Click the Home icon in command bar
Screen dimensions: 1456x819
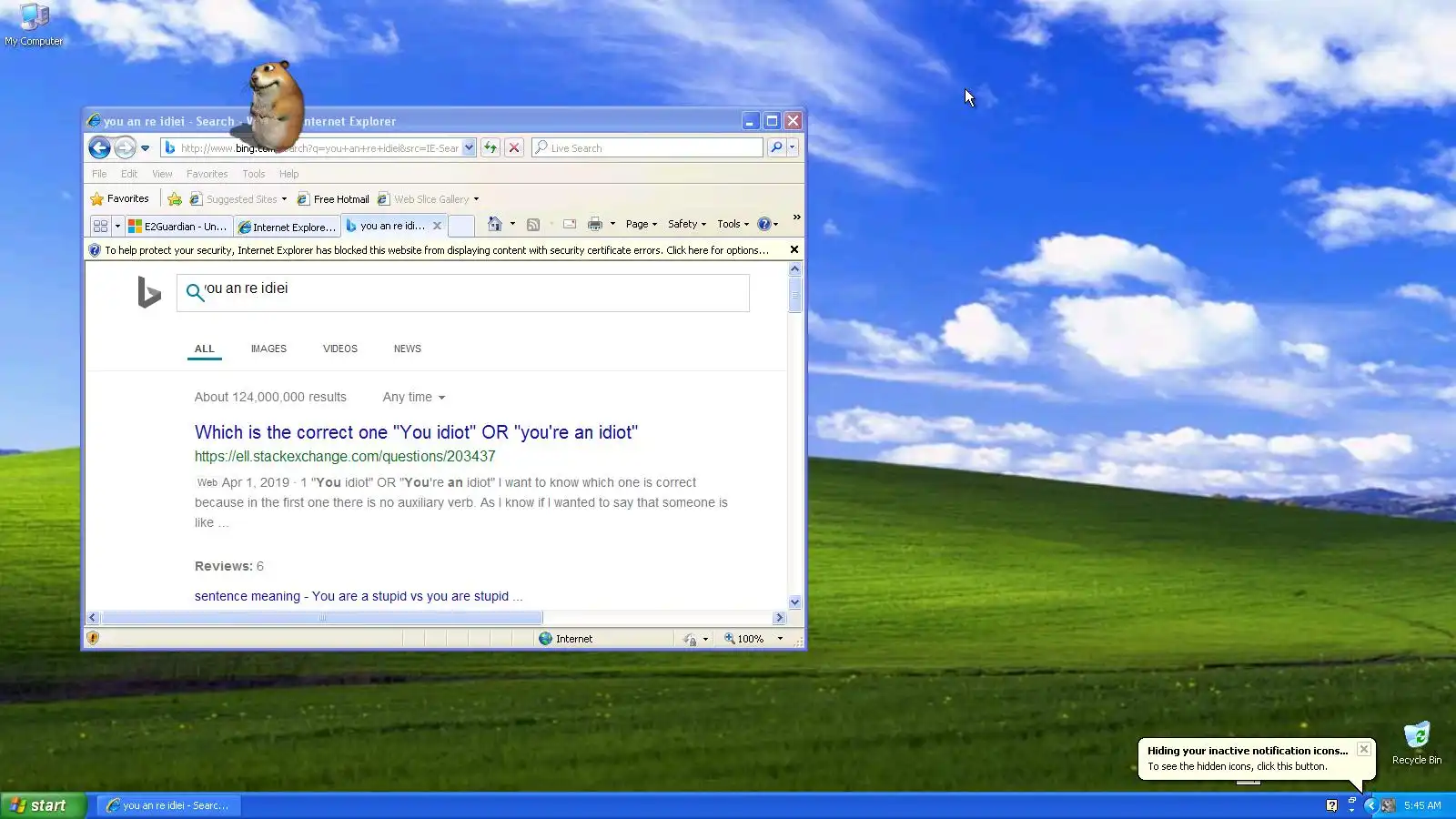coord(494,224)
